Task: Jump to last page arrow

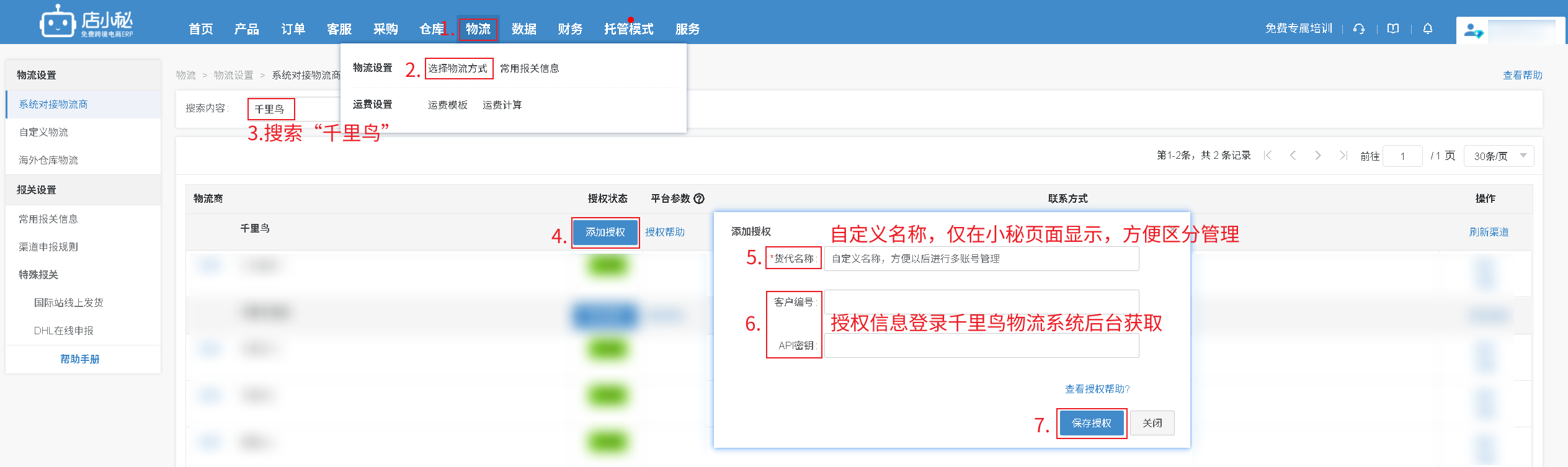Action: [1343, 156]
